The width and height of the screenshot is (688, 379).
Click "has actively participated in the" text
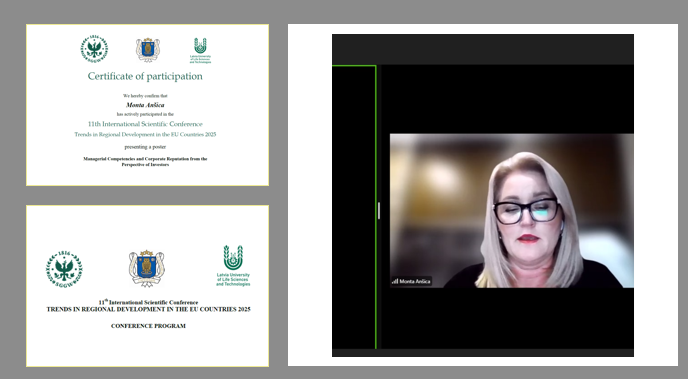click(145, 114)
